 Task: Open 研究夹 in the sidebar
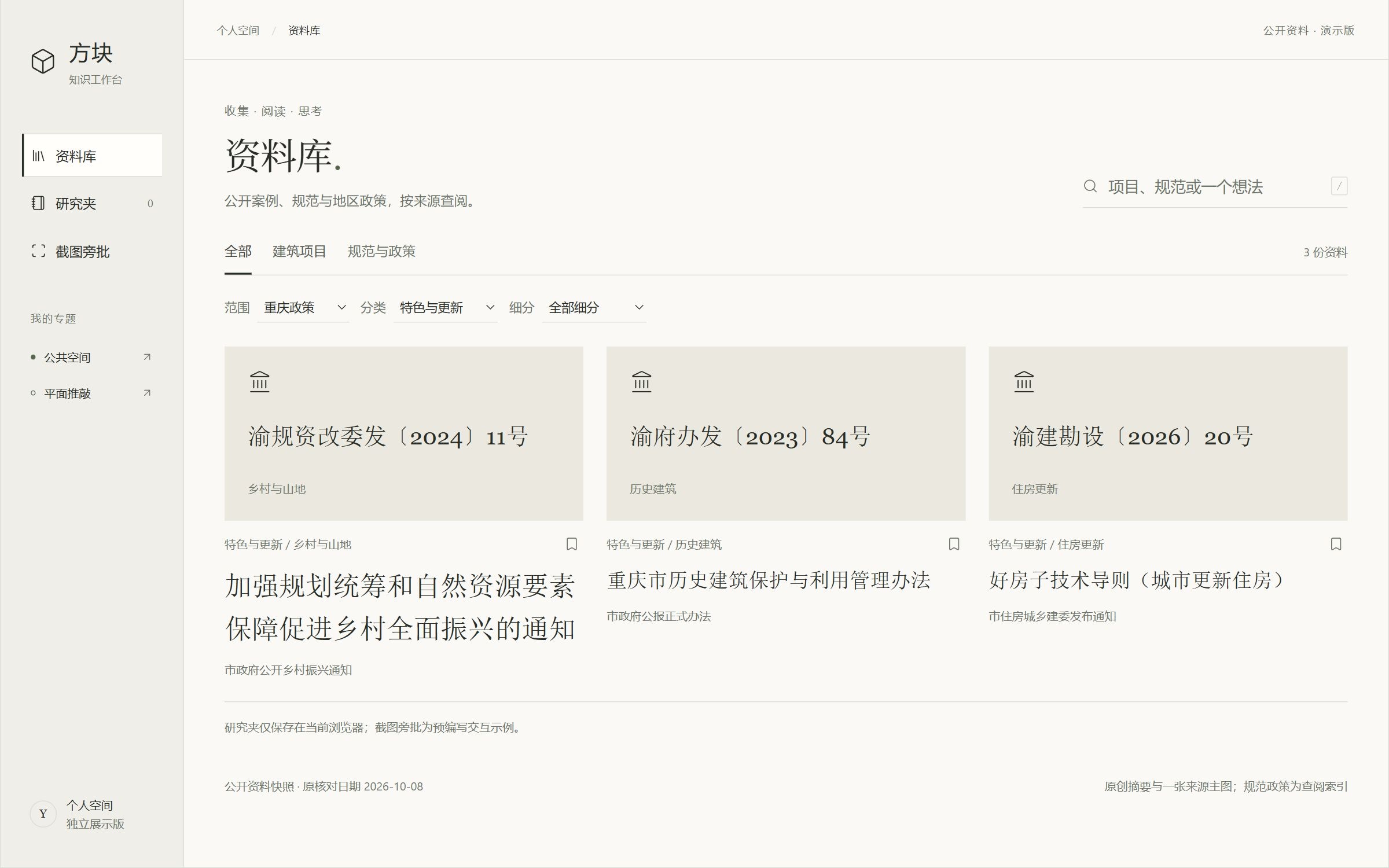[x=93, y=203]
